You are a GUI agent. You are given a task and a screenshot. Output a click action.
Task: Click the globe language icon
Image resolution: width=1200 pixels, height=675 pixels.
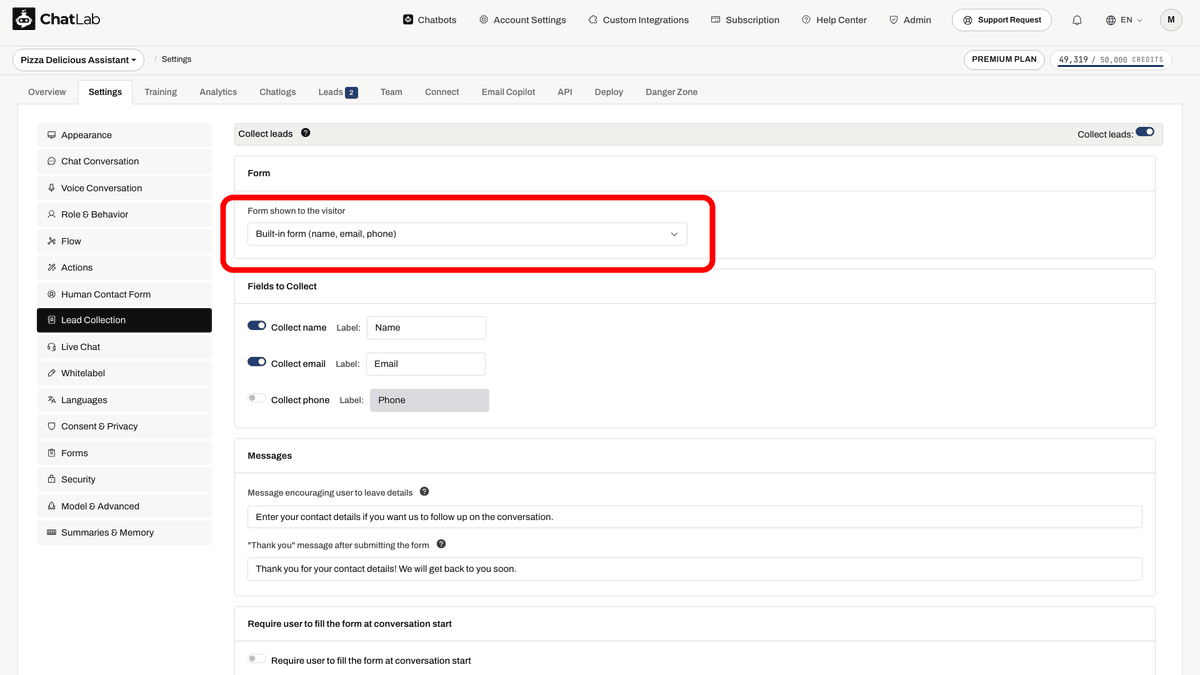click(x=1111, y=20)
